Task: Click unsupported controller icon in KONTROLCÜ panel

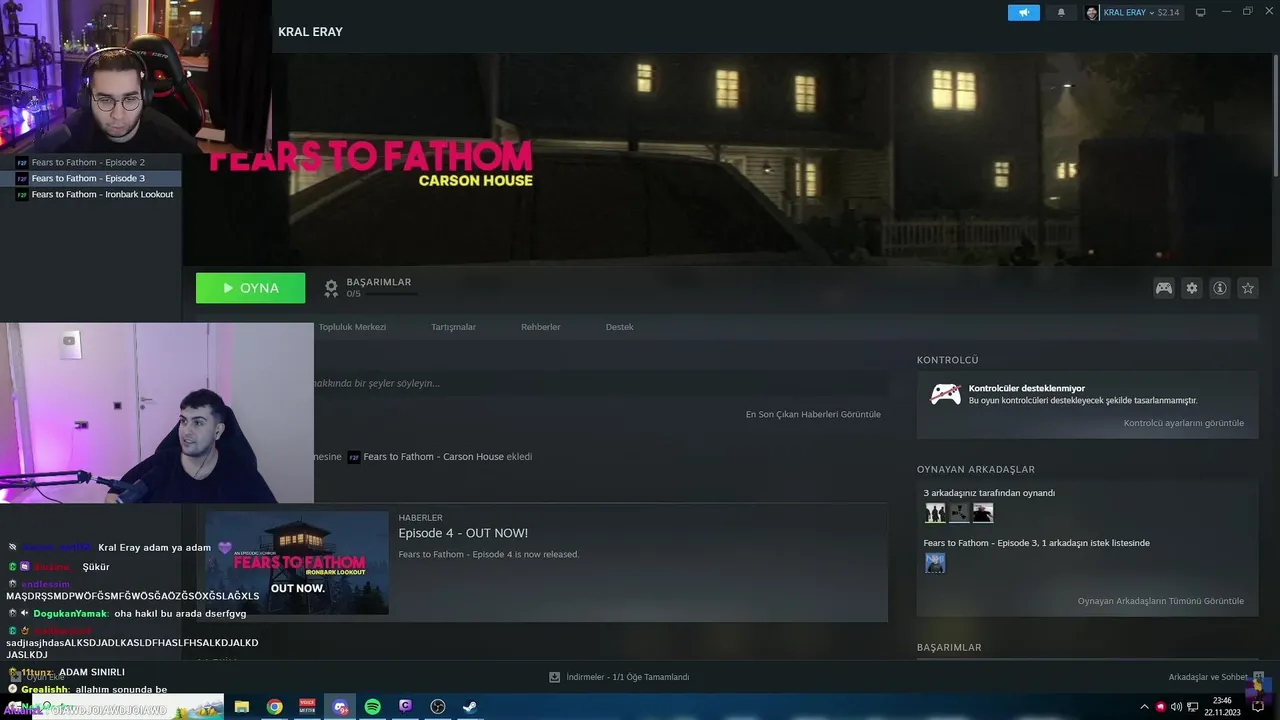Action: pyautogui.click(x=945, y=394)
